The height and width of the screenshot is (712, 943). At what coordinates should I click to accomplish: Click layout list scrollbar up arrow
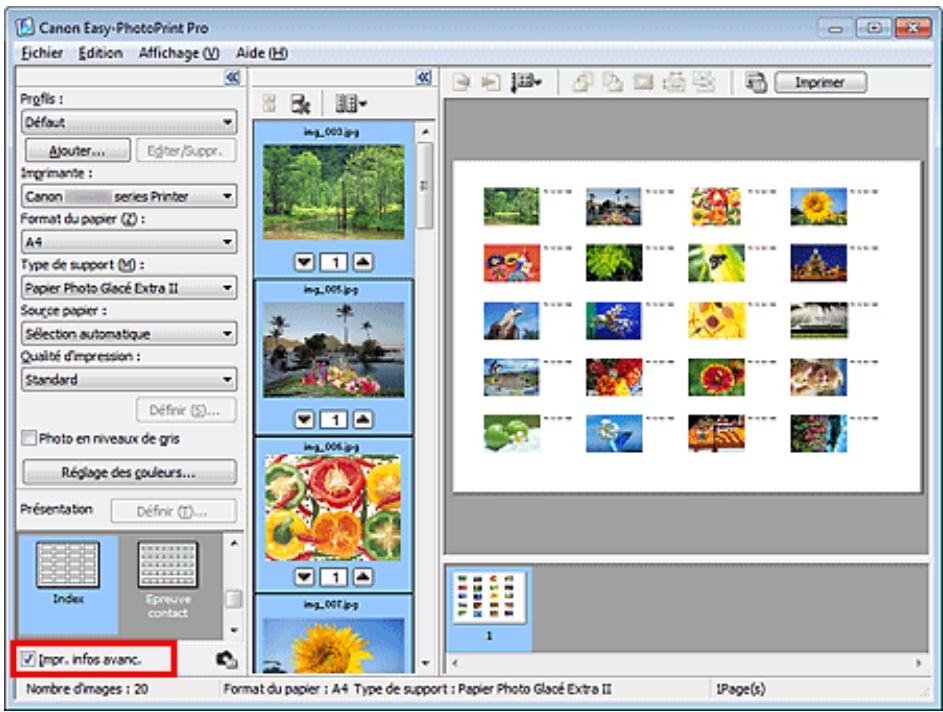(x=233, y=543)
